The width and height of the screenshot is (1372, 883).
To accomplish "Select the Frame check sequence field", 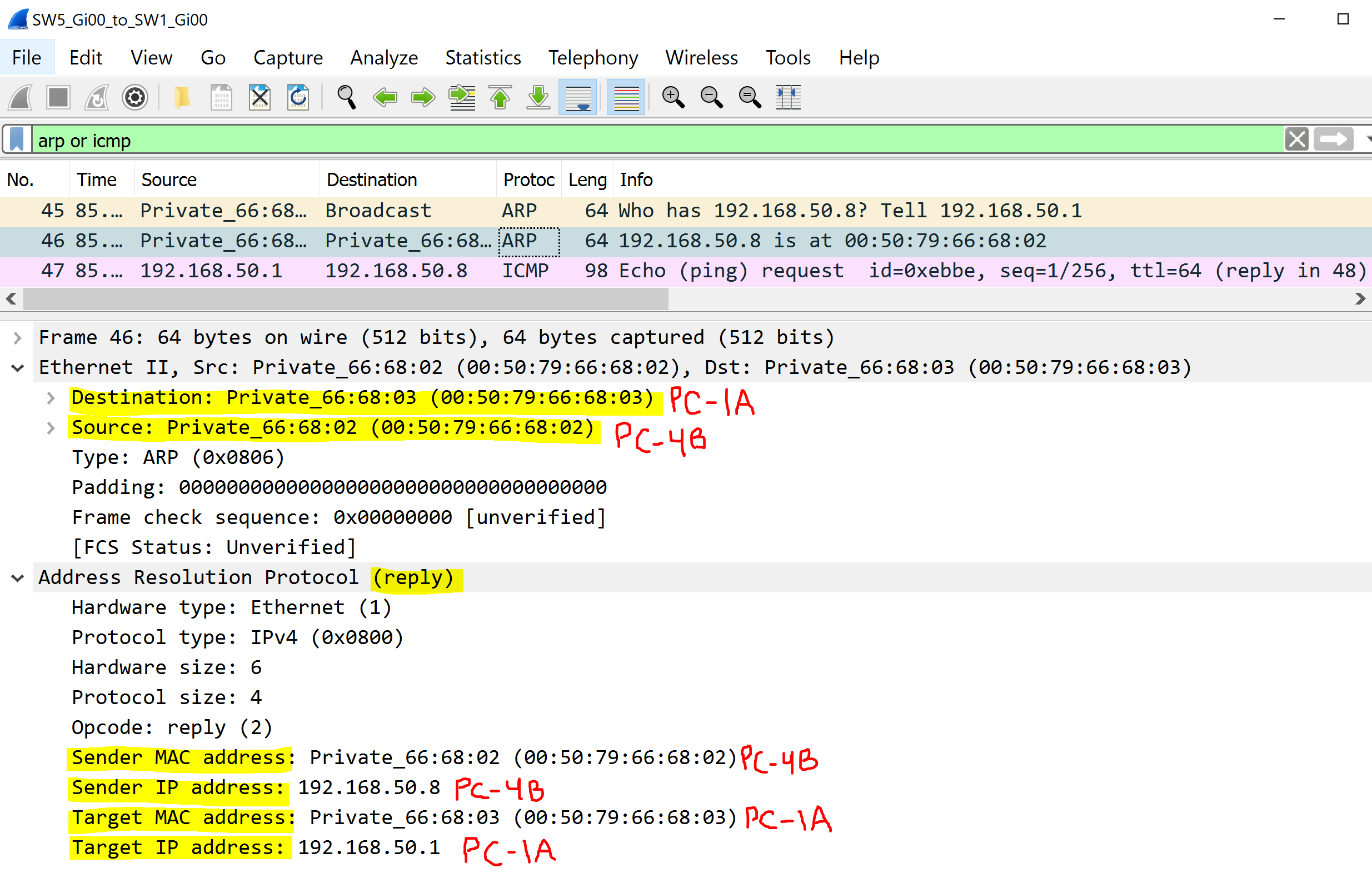I will click(339, 518).
